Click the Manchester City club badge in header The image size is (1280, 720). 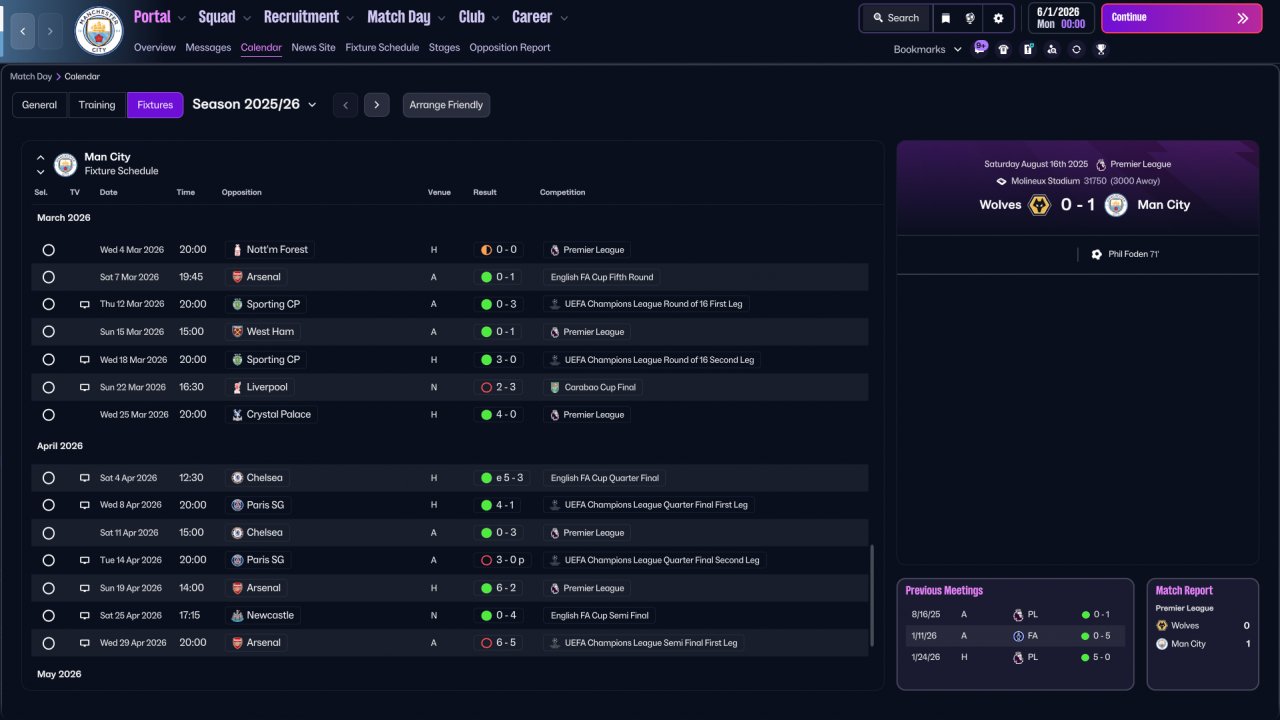(x=99, y=31)
